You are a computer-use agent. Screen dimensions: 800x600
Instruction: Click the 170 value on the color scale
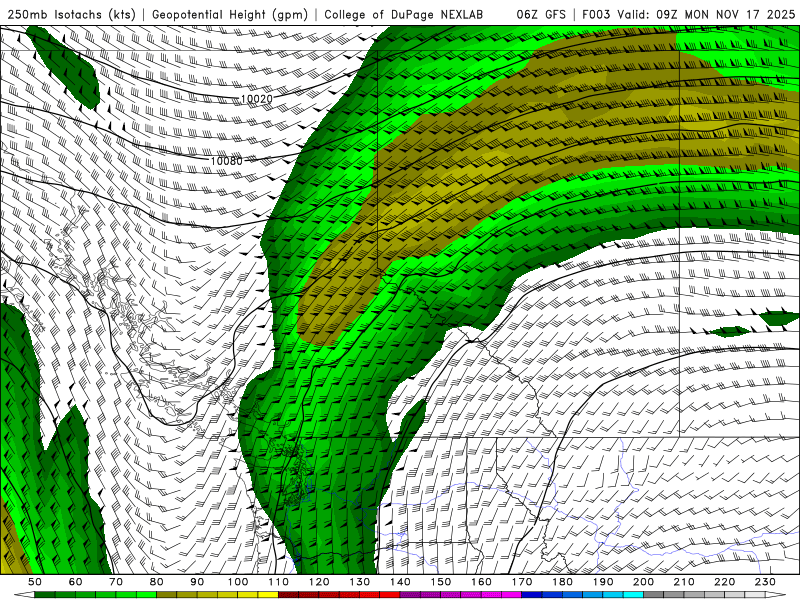(x=522, y=582)
